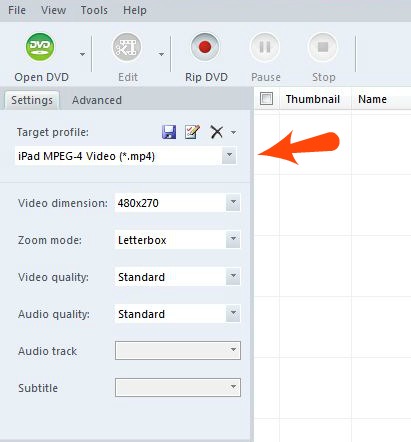
Task: Click the Name column header
Action: 372,99
